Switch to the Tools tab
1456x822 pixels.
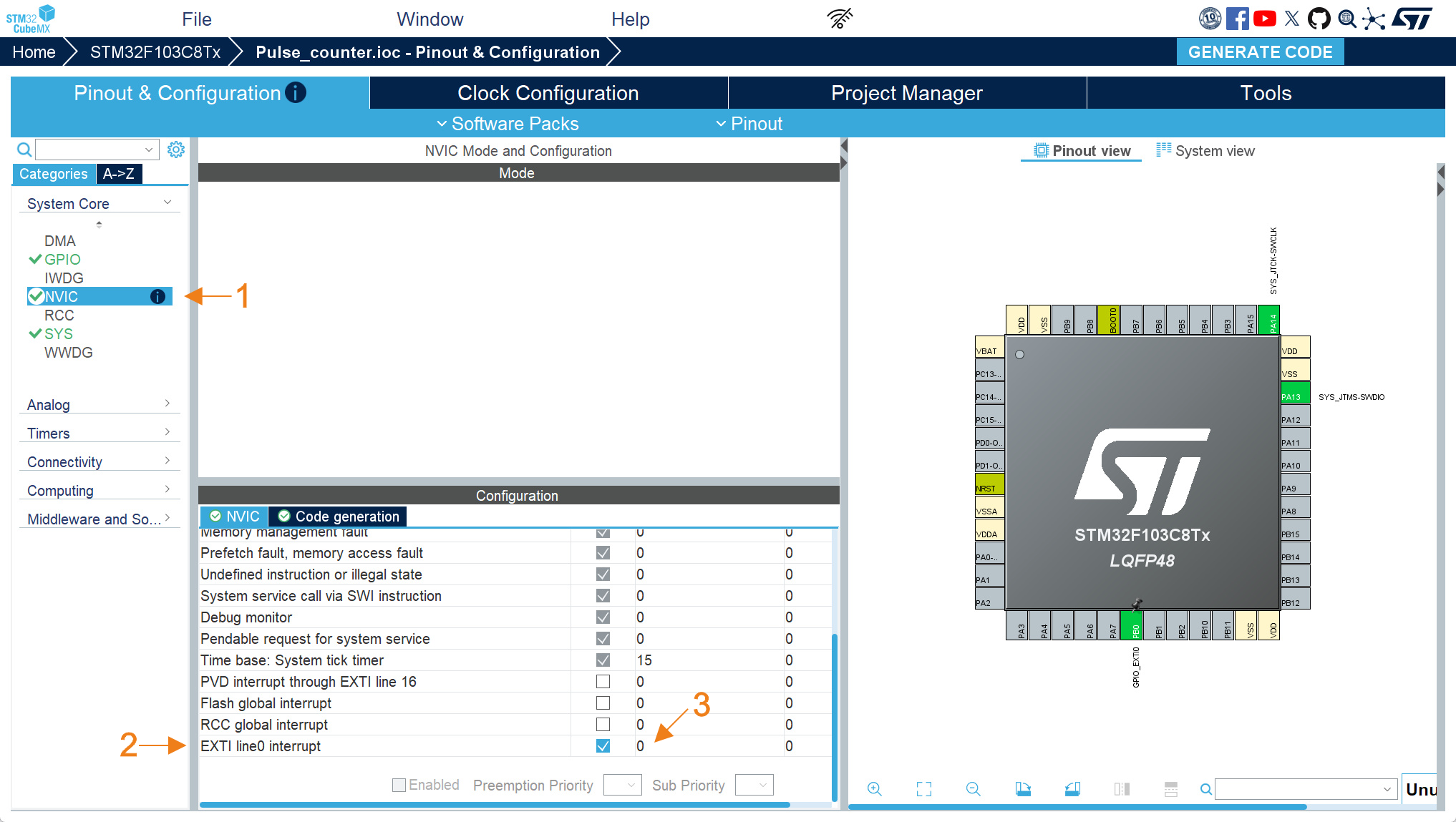[1266, 93]
